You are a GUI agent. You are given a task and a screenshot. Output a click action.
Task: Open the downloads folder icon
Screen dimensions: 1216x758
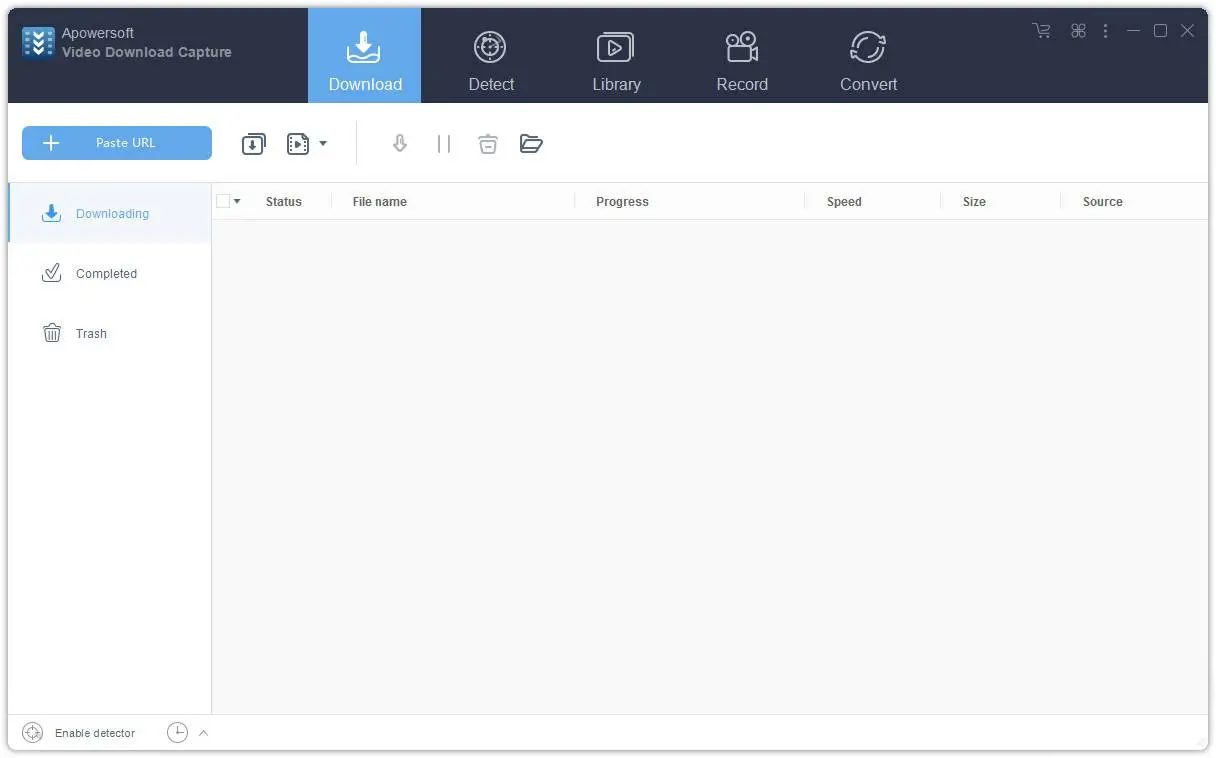531,143
